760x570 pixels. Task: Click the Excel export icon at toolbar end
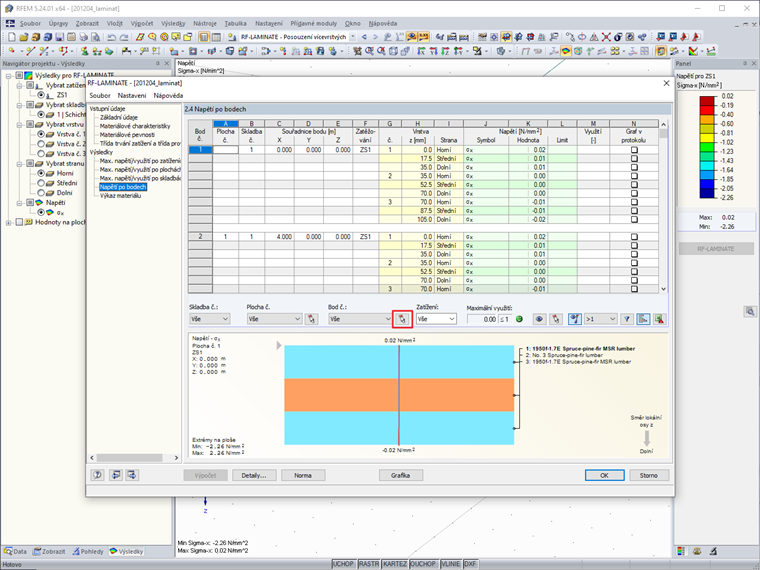(x=659, y=319)
